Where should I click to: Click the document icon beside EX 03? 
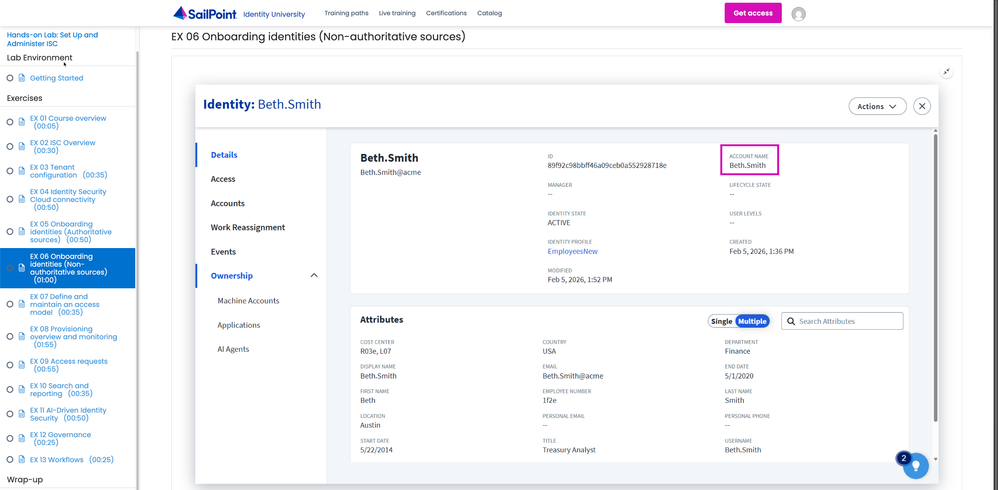point(21,171)
